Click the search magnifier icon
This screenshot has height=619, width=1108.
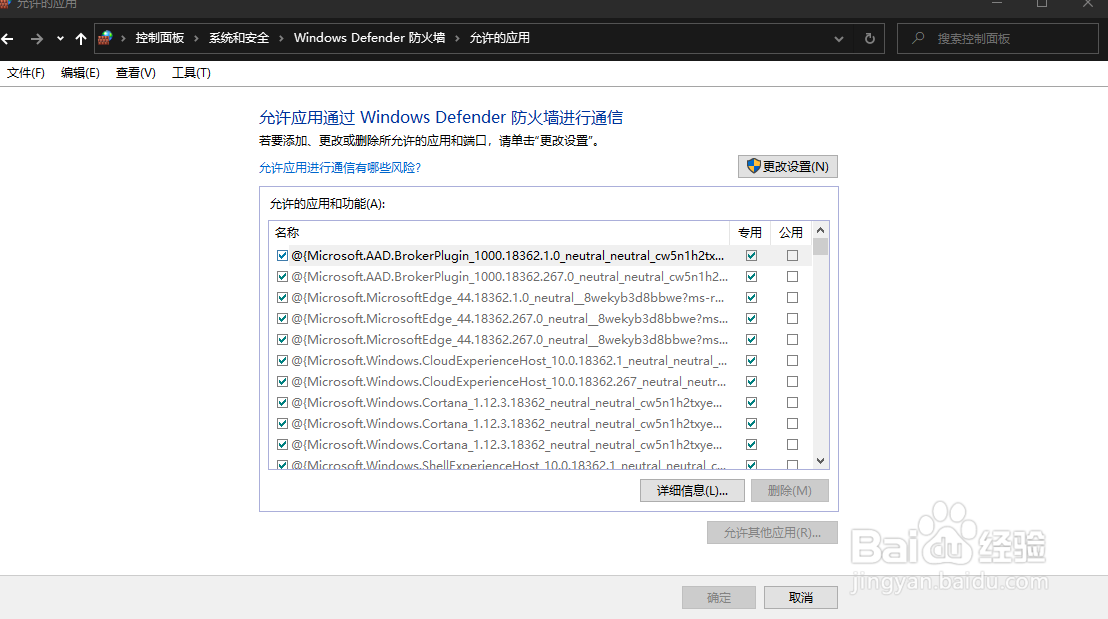coord(918,38)
